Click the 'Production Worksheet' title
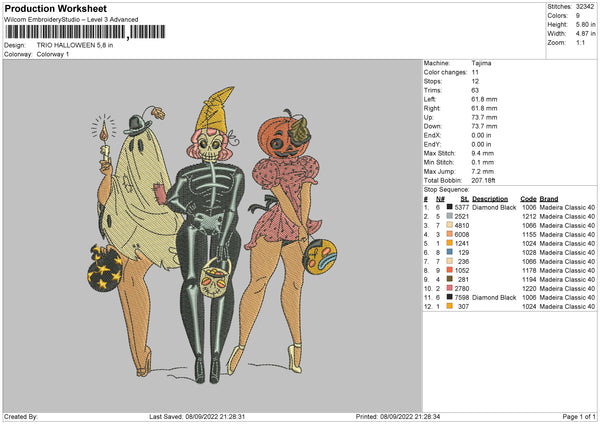This screenshot has height=424, width=600. [x=55, y=8]
